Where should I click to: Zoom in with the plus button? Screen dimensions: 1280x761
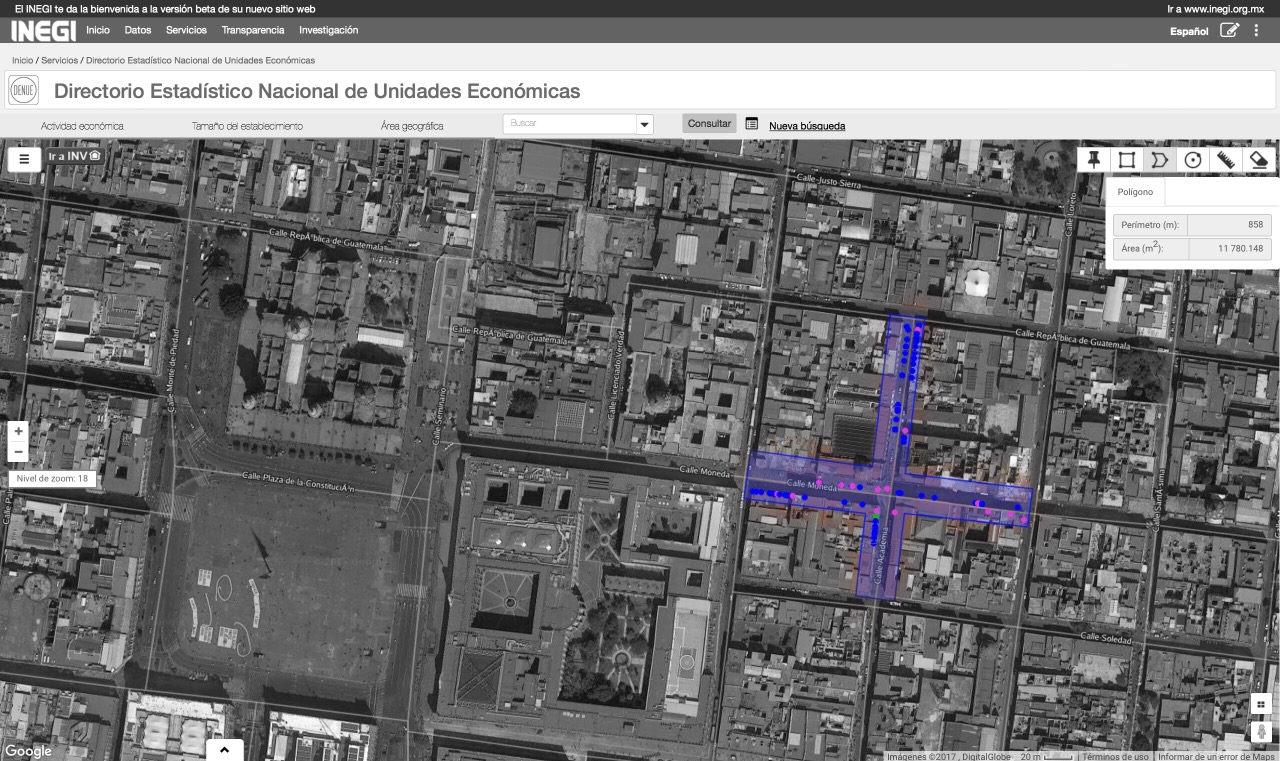pyautogui.click(x=18, y=431)
